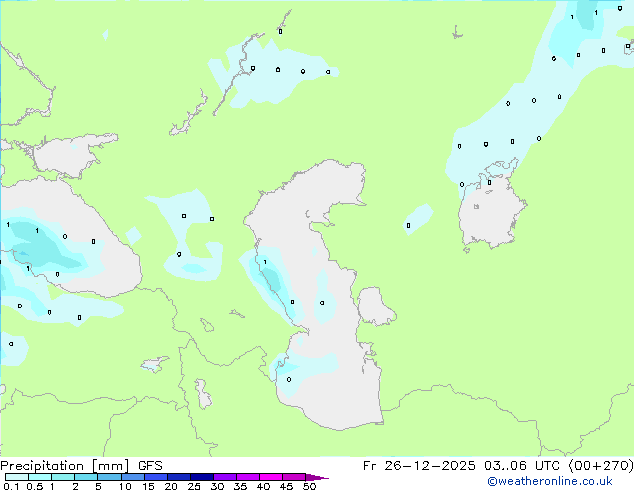Pick the 0.5–1 mm legend swatch
Viewport: 634px width, 490px height.
pos(40,477)
